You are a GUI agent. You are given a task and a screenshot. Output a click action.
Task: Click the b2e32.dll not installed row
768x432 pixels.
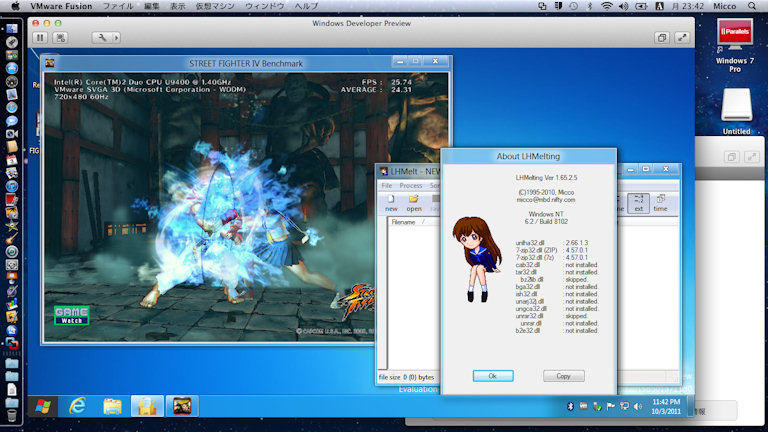click(557, 331)
